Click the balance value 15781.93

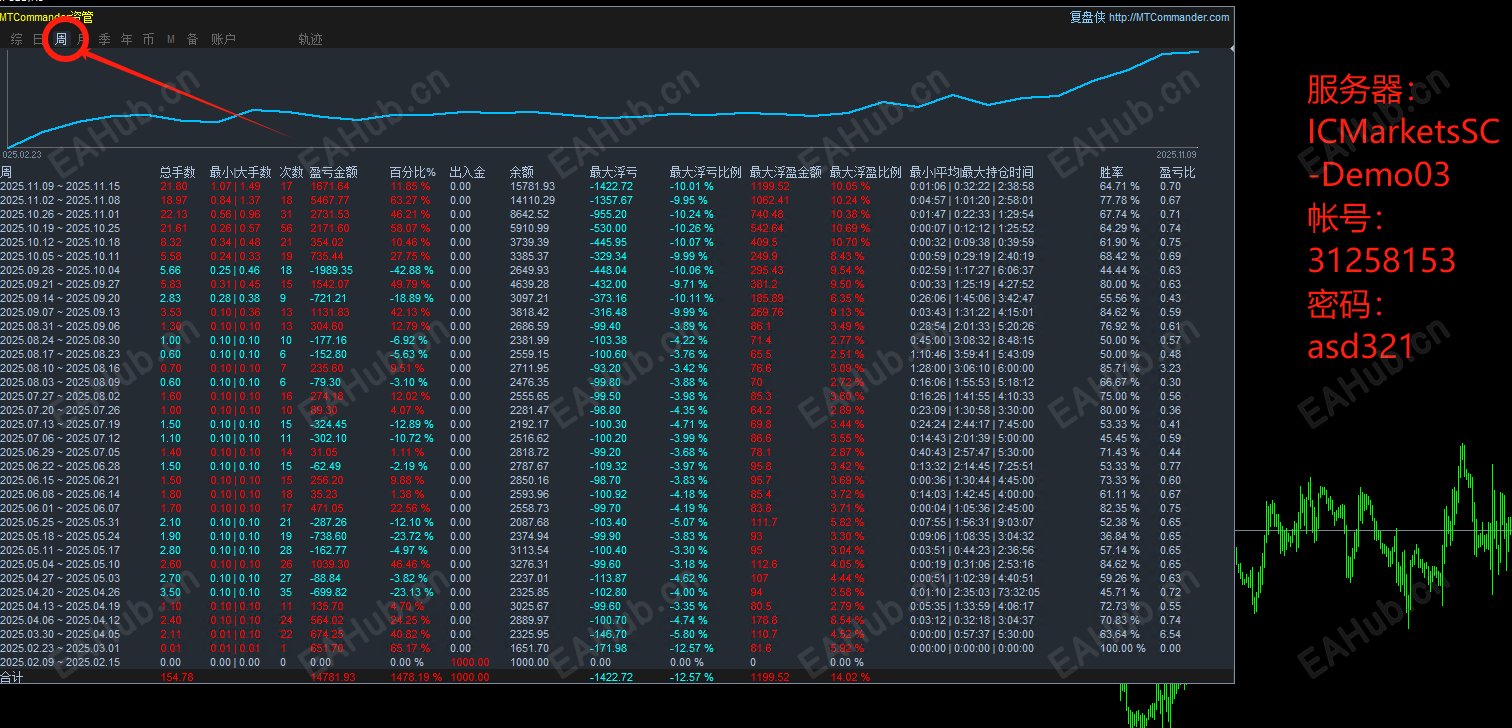coord(530,186)
